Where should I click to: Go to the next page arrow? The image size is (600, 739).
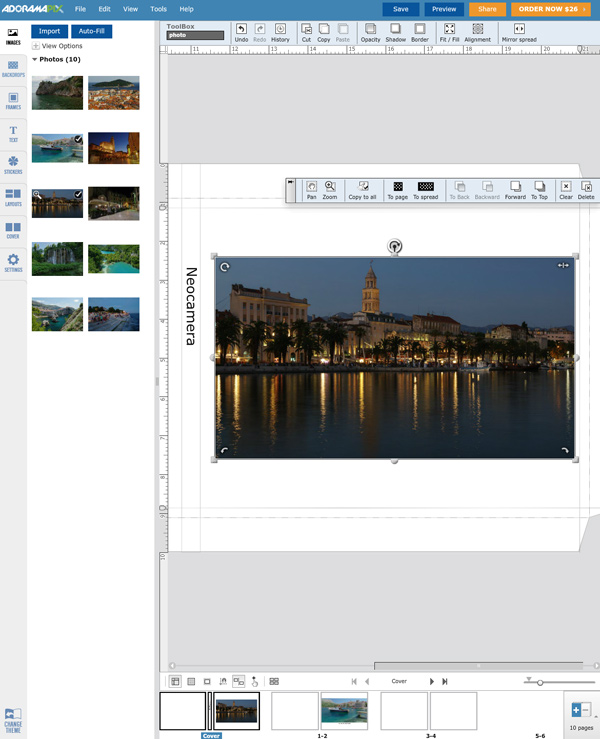pos(432,681)
